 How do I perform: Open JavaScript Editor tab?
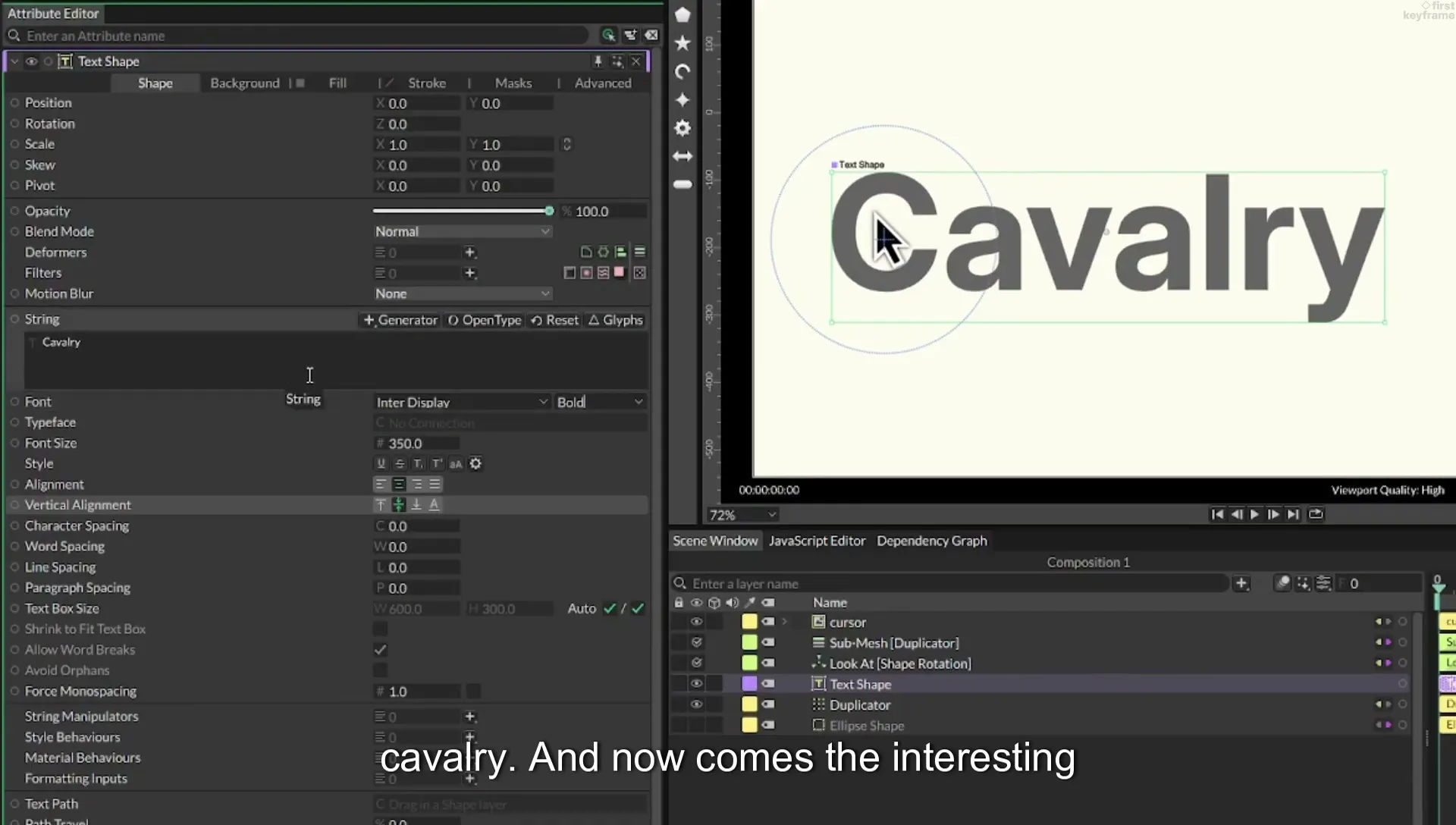(817, 541)
